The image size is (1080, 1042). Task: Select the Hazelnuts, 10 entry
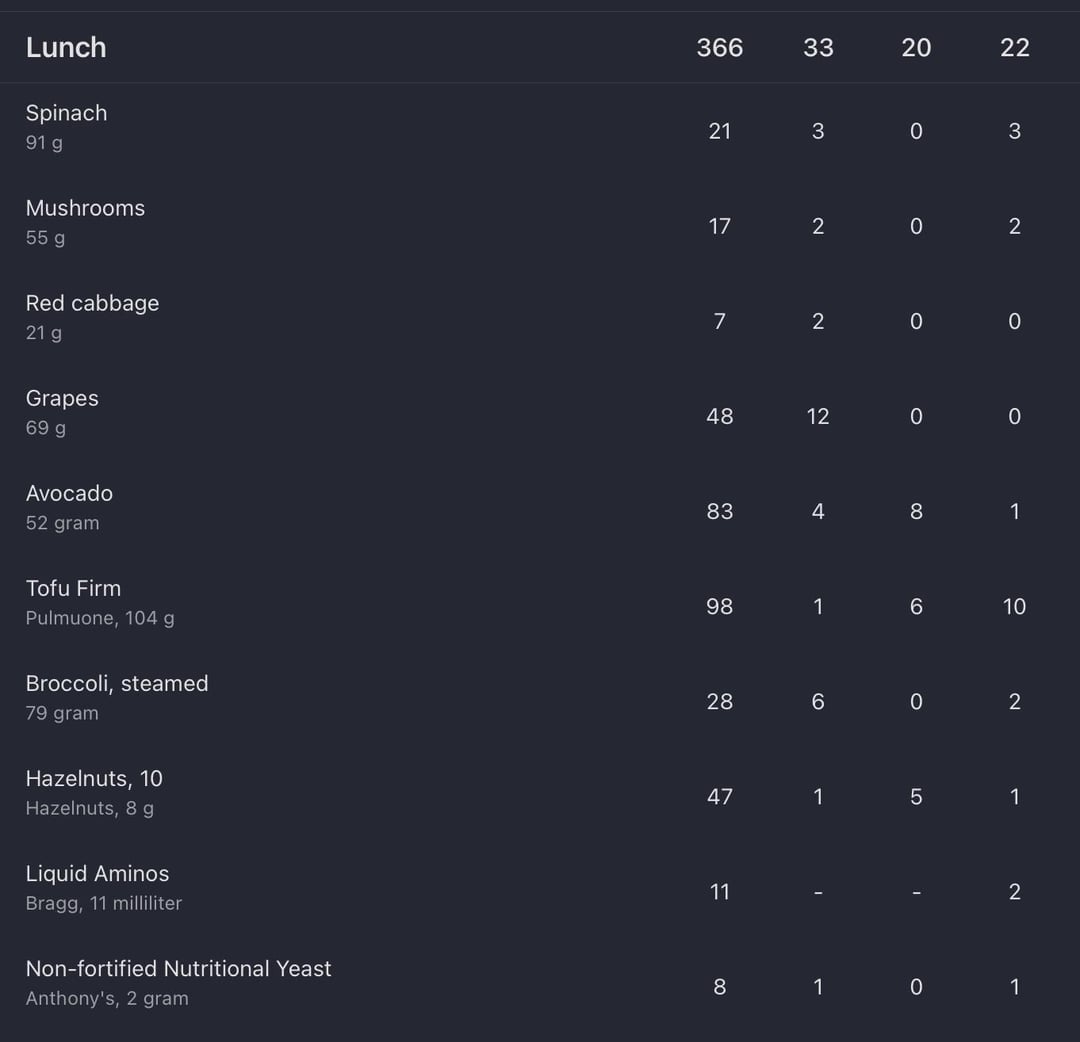click(x=94, y=778)
